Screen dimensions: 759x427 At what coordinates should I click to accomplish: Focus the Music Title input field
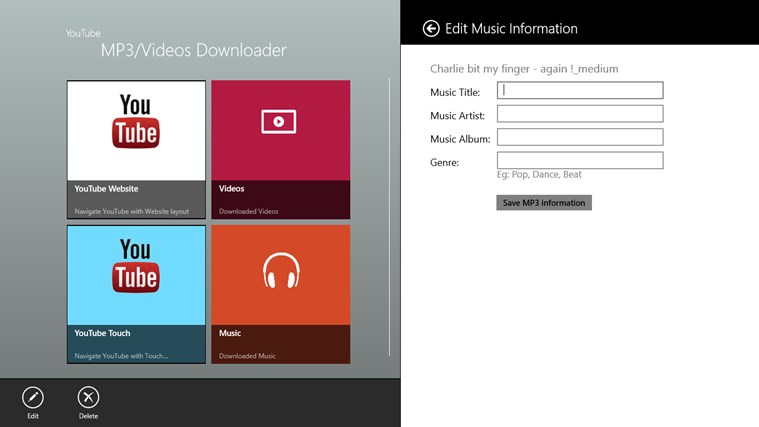[580, 91]
